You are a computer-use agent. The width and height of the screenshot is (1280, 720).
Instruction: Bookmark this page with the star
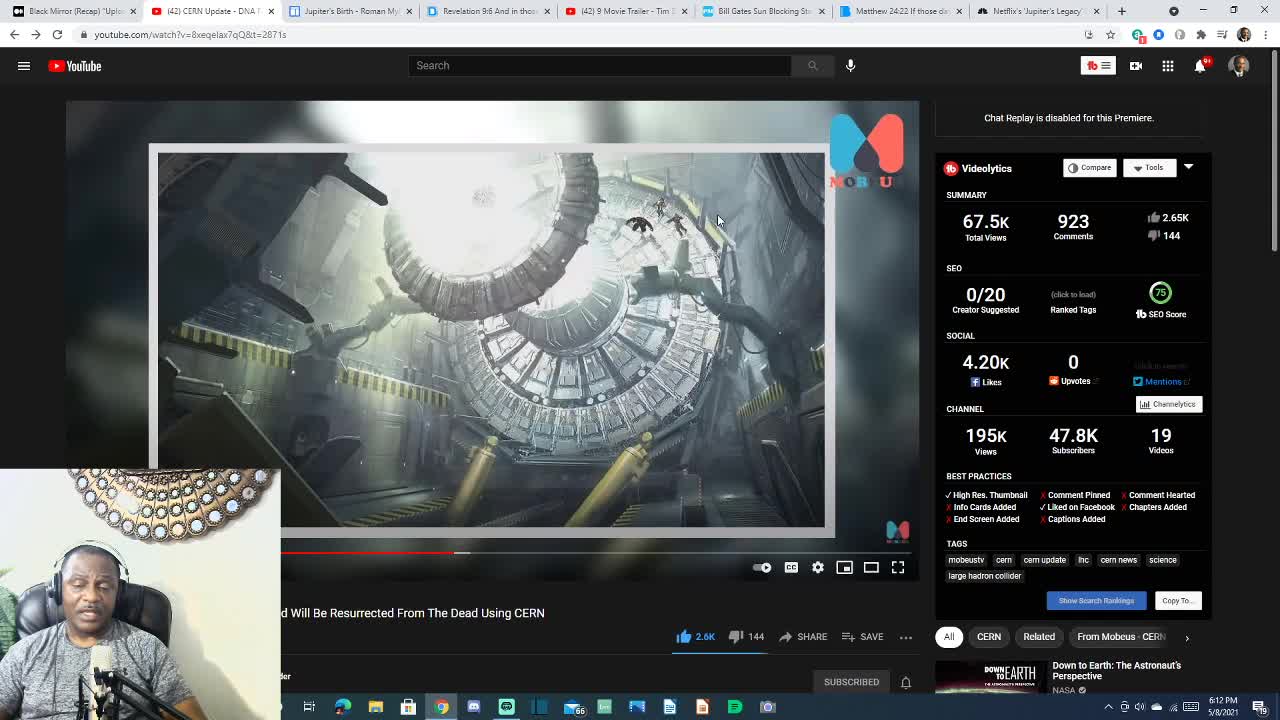(x=1110, y=34)
